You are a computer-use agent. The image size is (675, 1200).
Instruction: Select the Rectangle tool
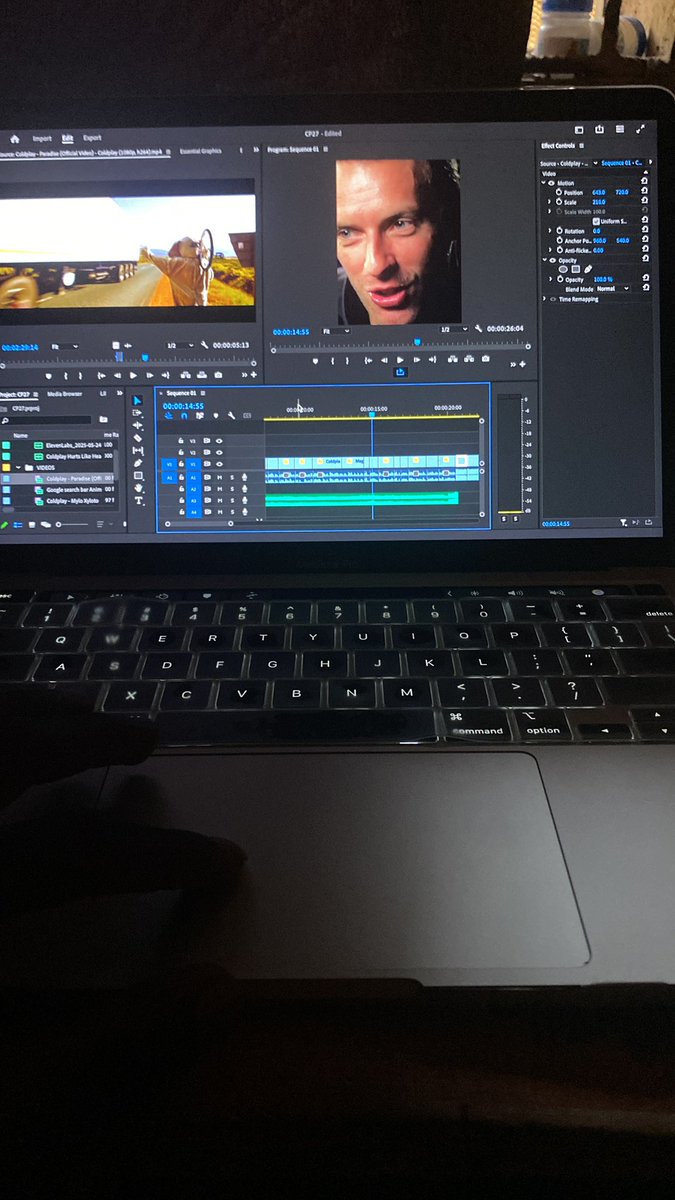137,476
